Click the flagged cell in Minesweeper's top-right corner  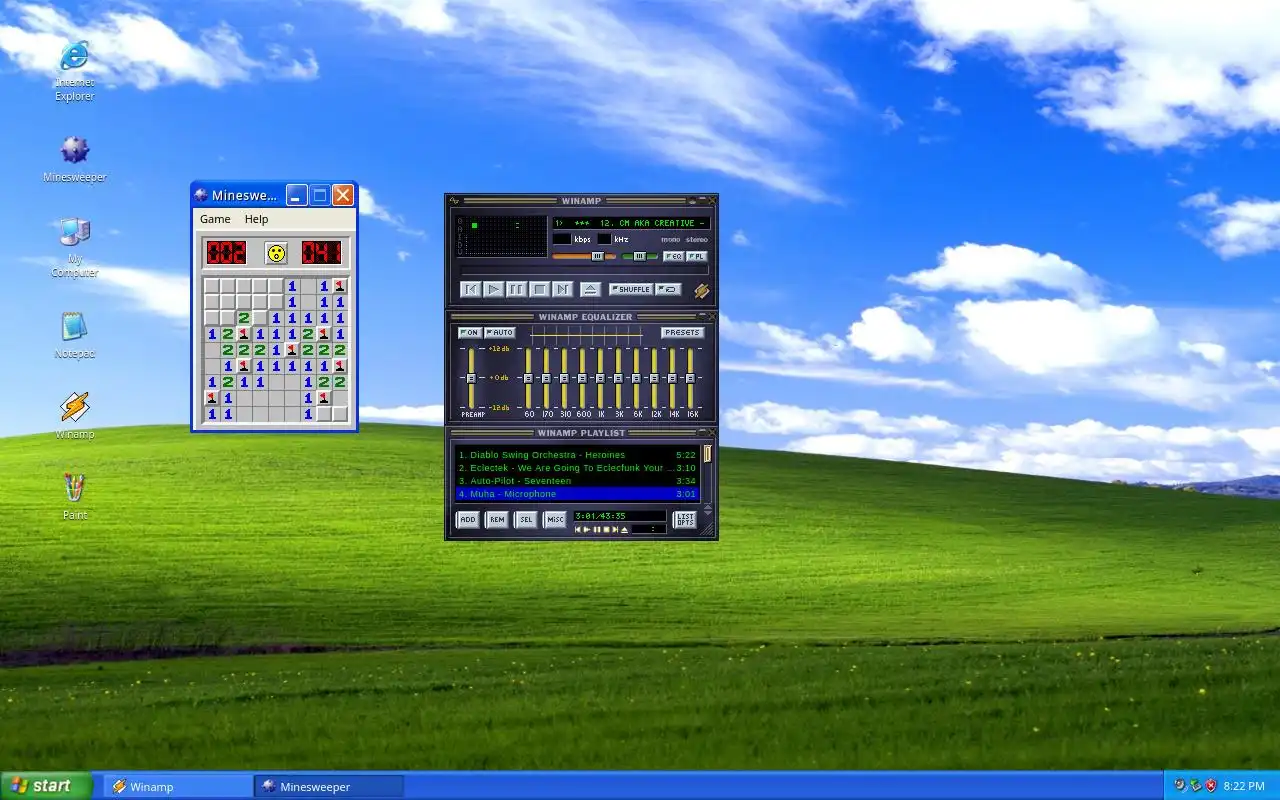[x=340, y=287]
